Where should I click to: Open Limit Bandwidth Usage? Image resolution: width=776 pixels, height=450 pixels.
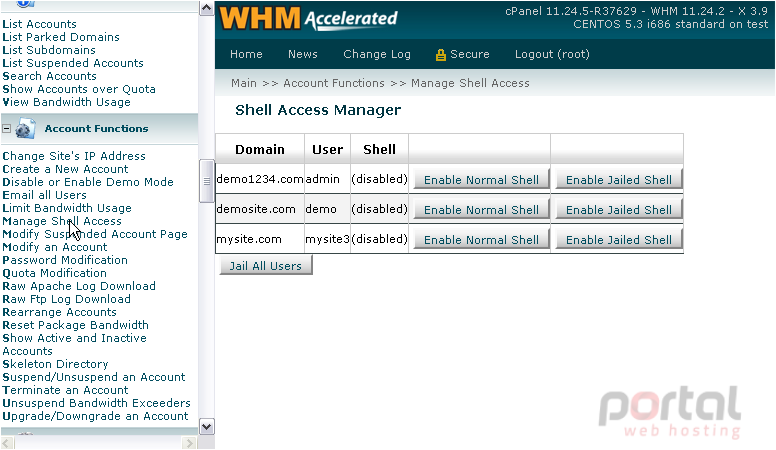[x=67, y=208]
